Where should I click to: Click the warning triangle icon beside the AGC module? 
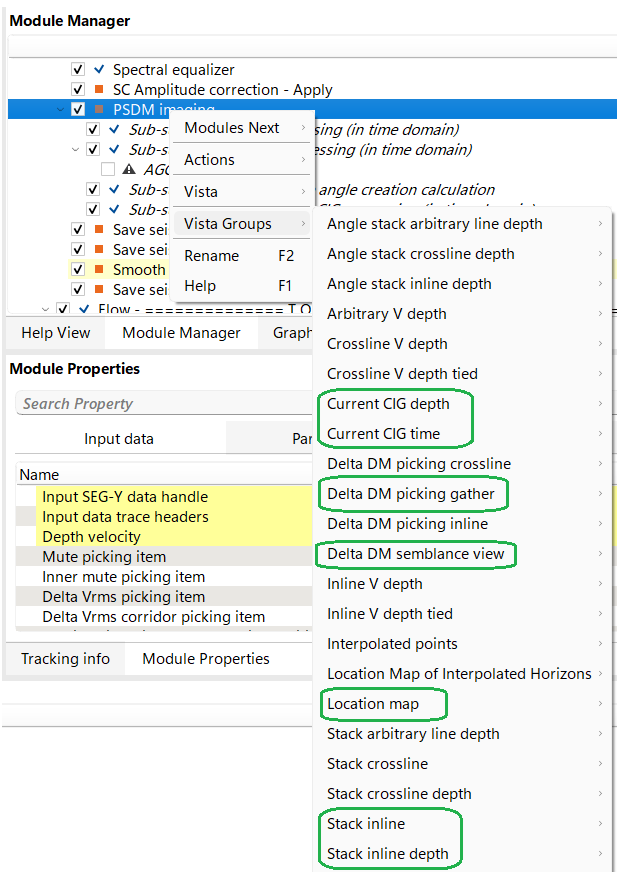coord(128,170)
